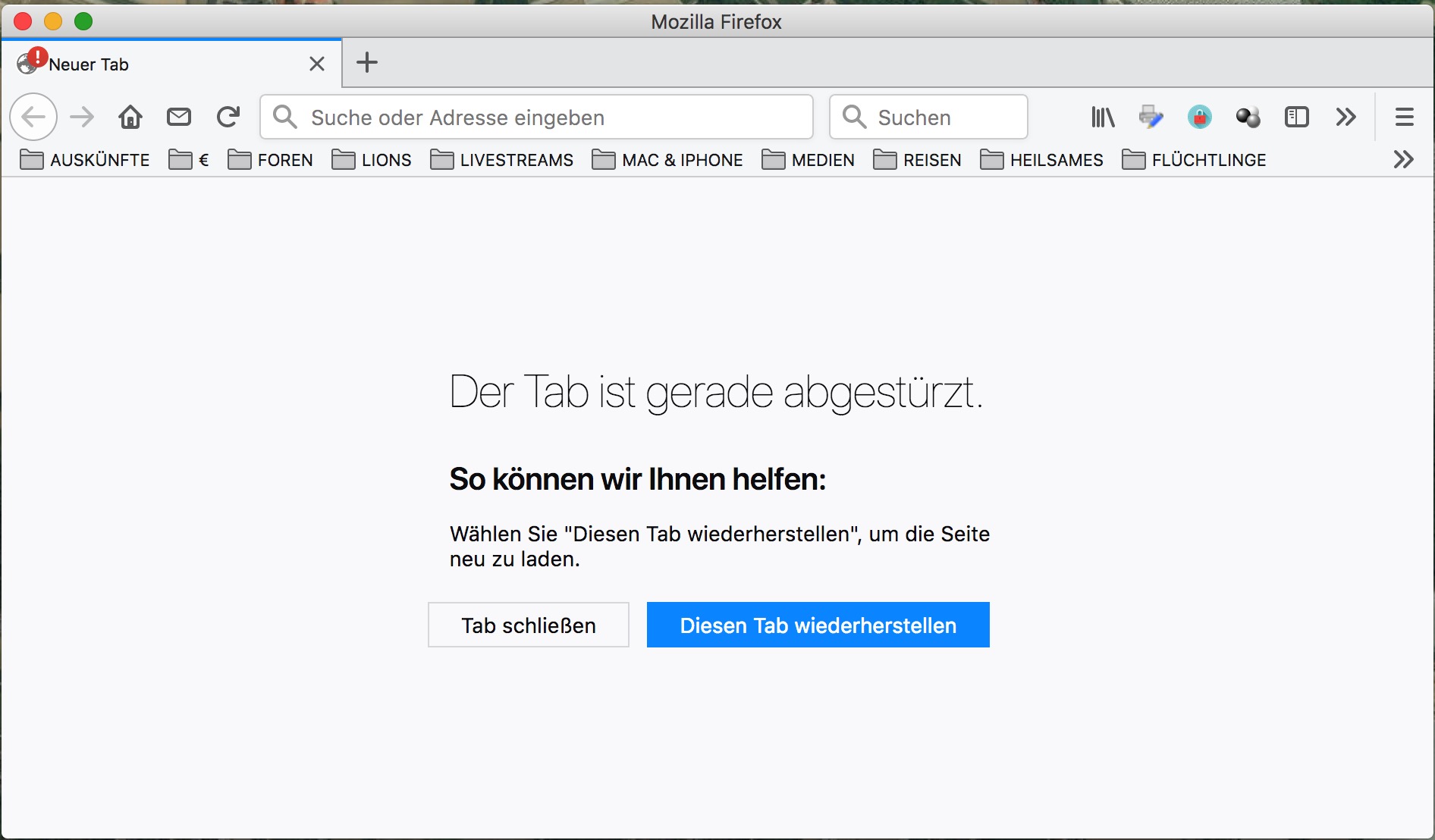Screen dimensions: 1435x840
Task: Toggle the sidebar view icon
Action: 1297,117
